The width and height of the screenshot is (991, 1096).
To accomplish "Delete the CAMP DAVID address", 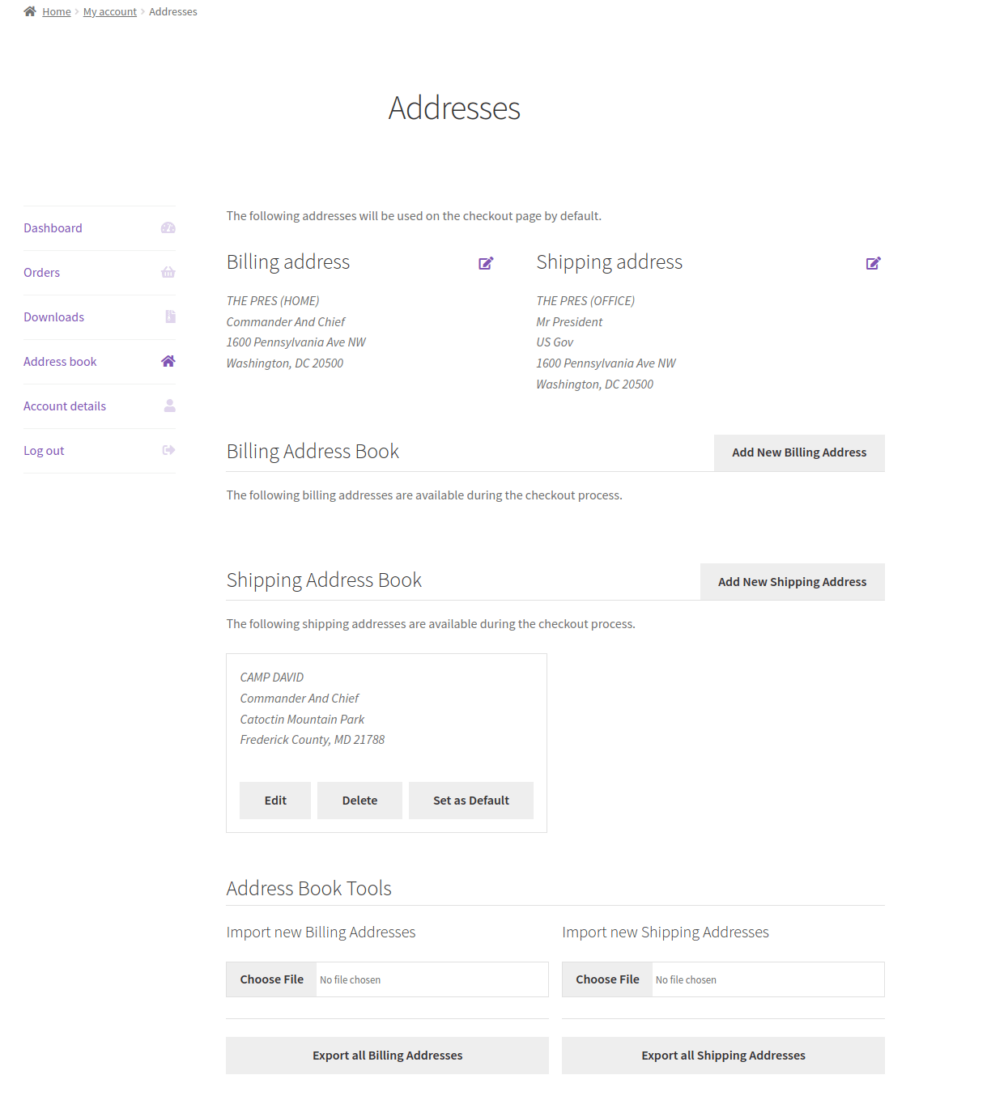I will point(359,800).
